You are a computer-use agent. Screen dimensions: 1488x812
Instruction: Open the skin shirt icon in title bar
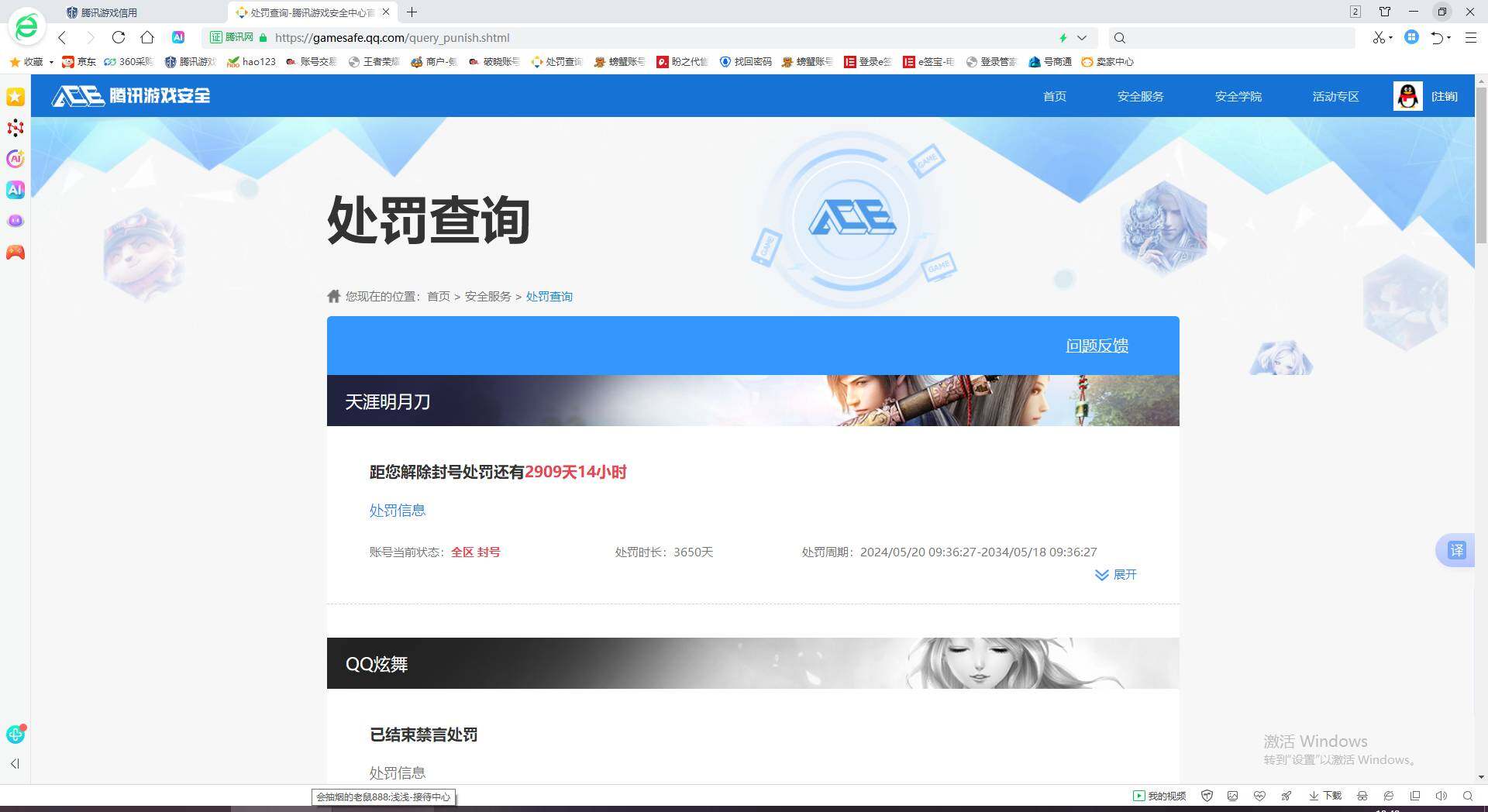tap(1384, 12)
